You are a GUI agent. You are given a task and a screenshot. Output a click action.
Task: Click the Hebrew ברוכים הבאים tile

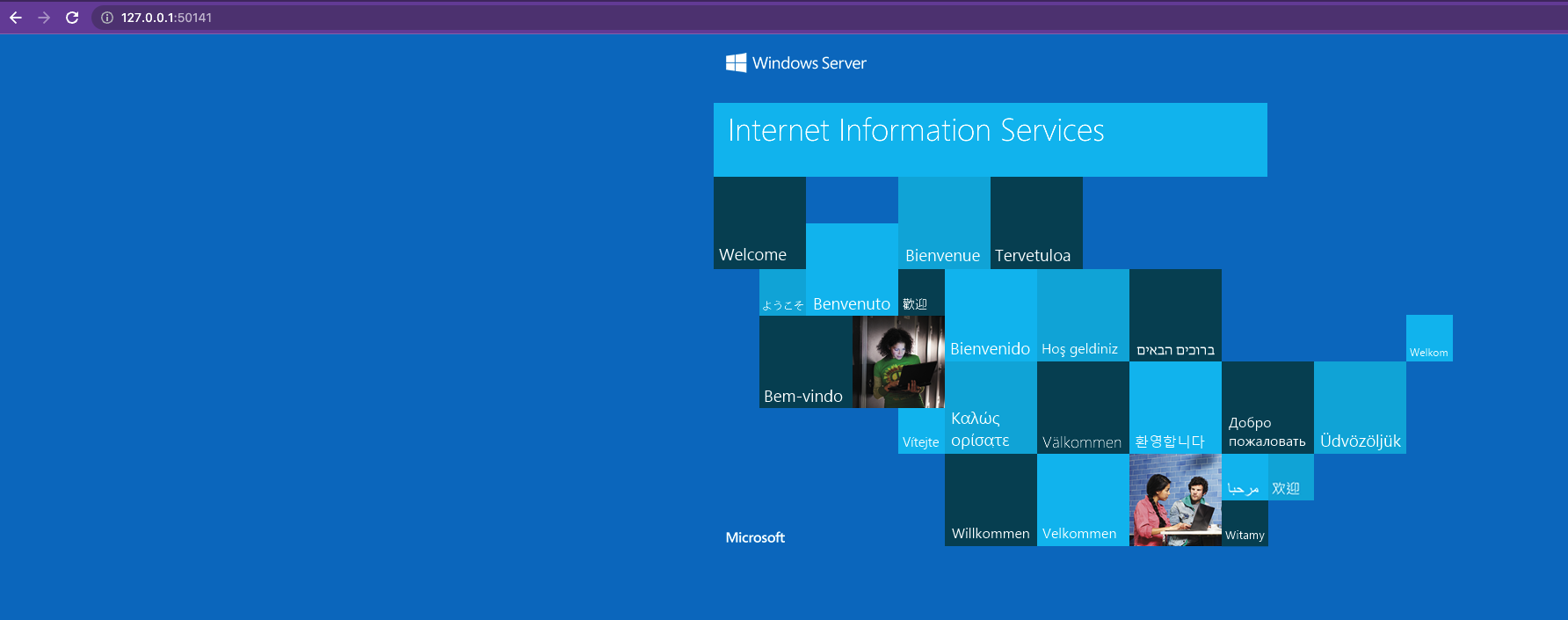click(1175, 315)
